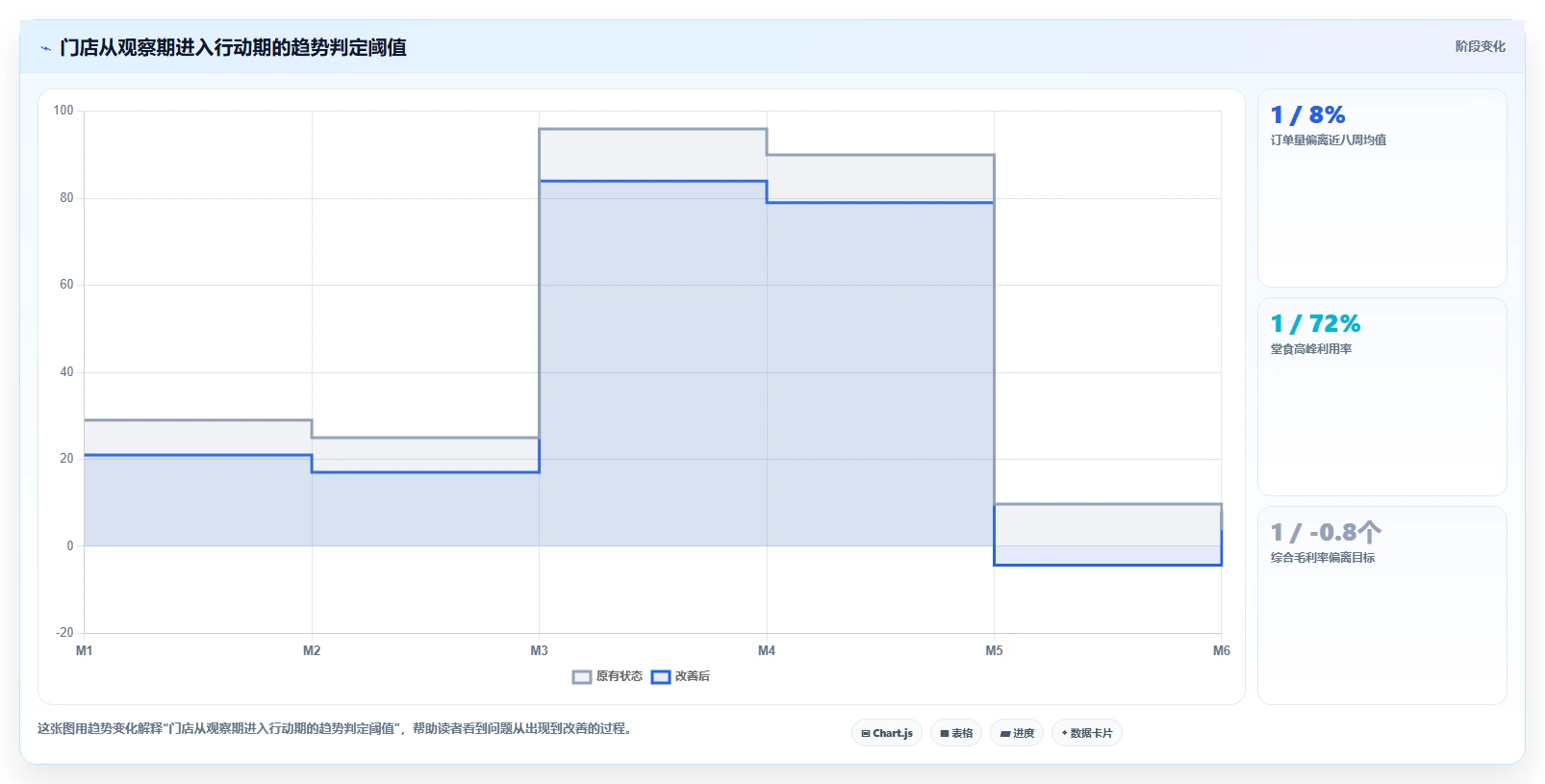Click the 订单量偏离近八周均值 label
Viewport: 1545px width, 784px height.
pos(1329,140)
